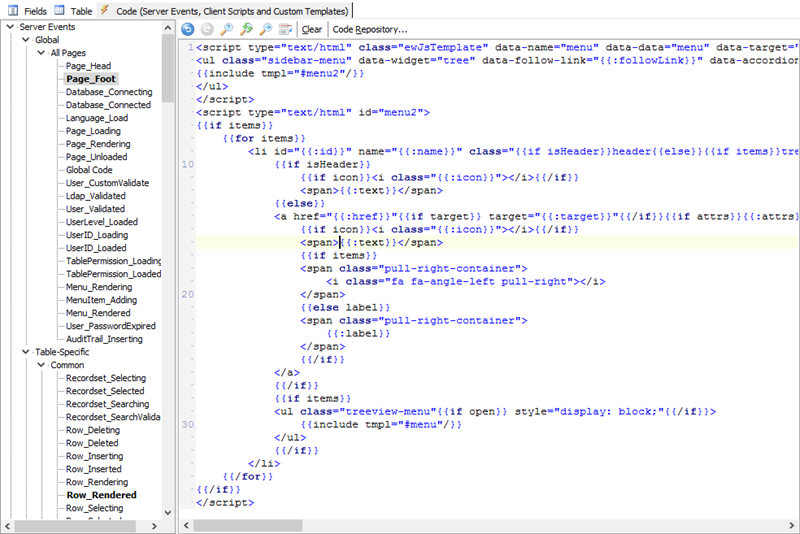Click tree panel scroll-left arrow
800x534 pixels.
[7, 526]
